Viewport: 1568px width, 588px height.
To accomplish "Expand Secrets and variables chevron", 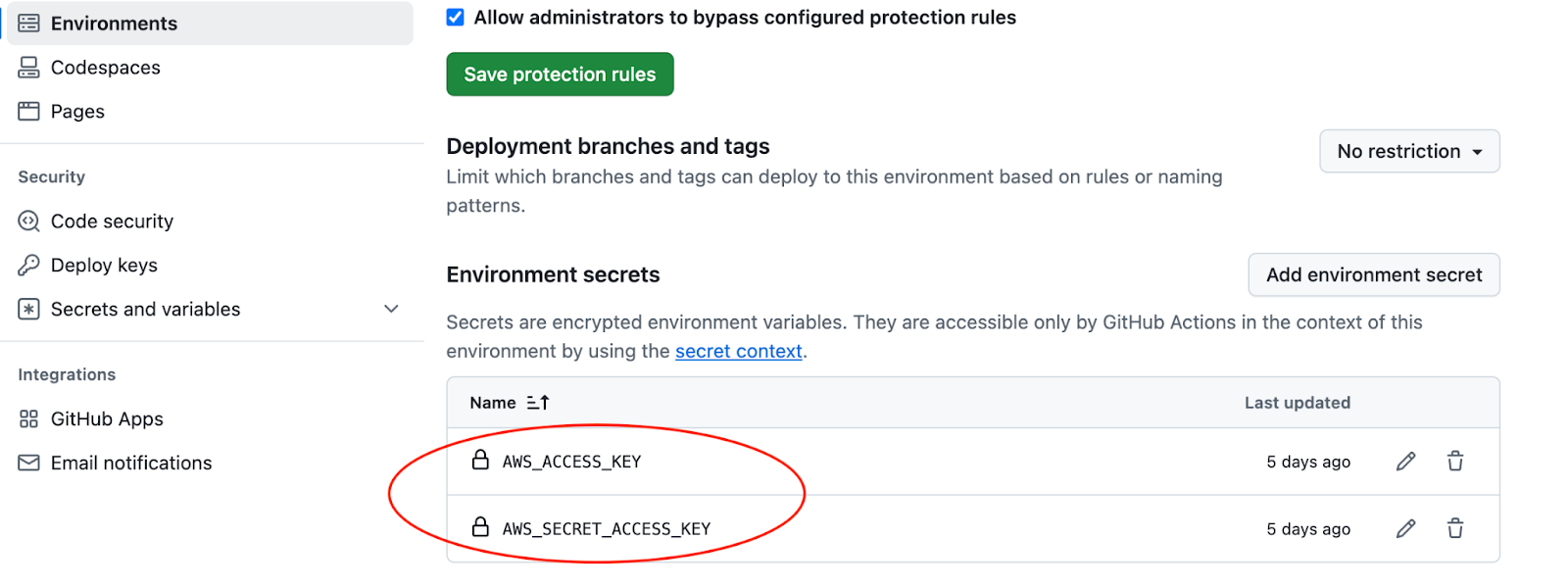I will pyautogui.click(x=391, y=309).
